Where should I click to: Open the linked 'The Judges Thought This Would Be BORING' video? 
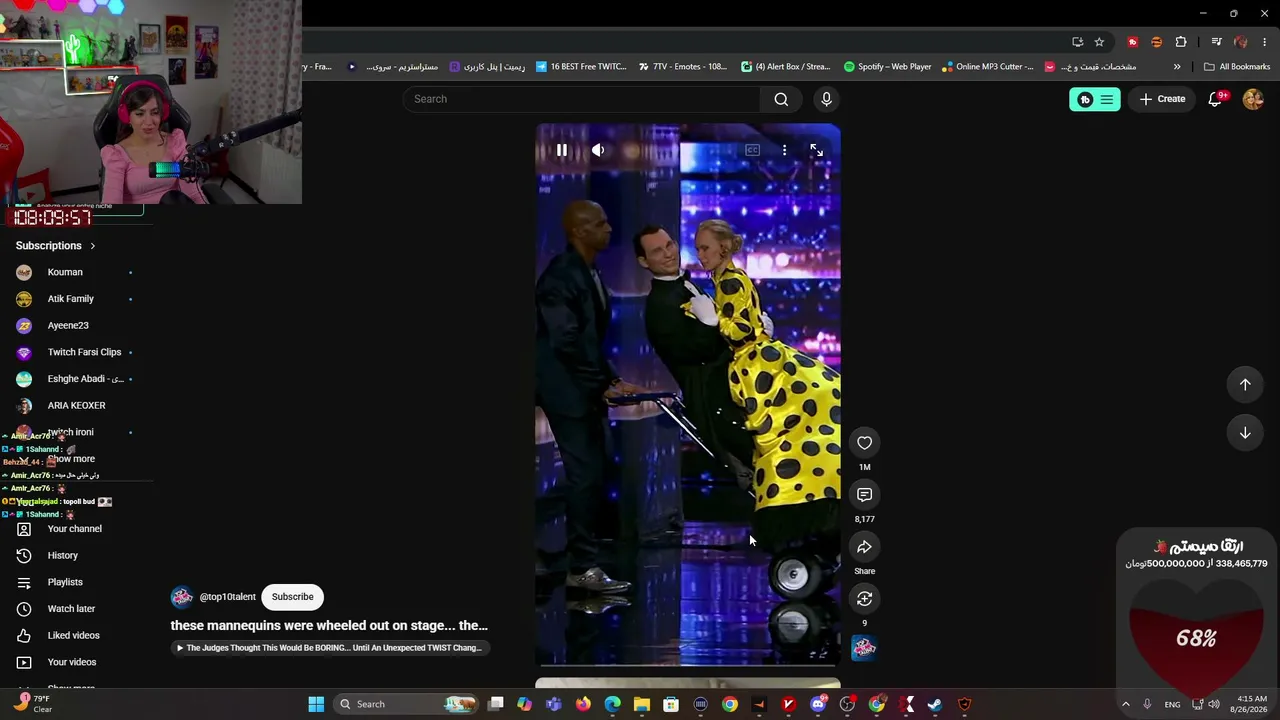coord(329,648)
